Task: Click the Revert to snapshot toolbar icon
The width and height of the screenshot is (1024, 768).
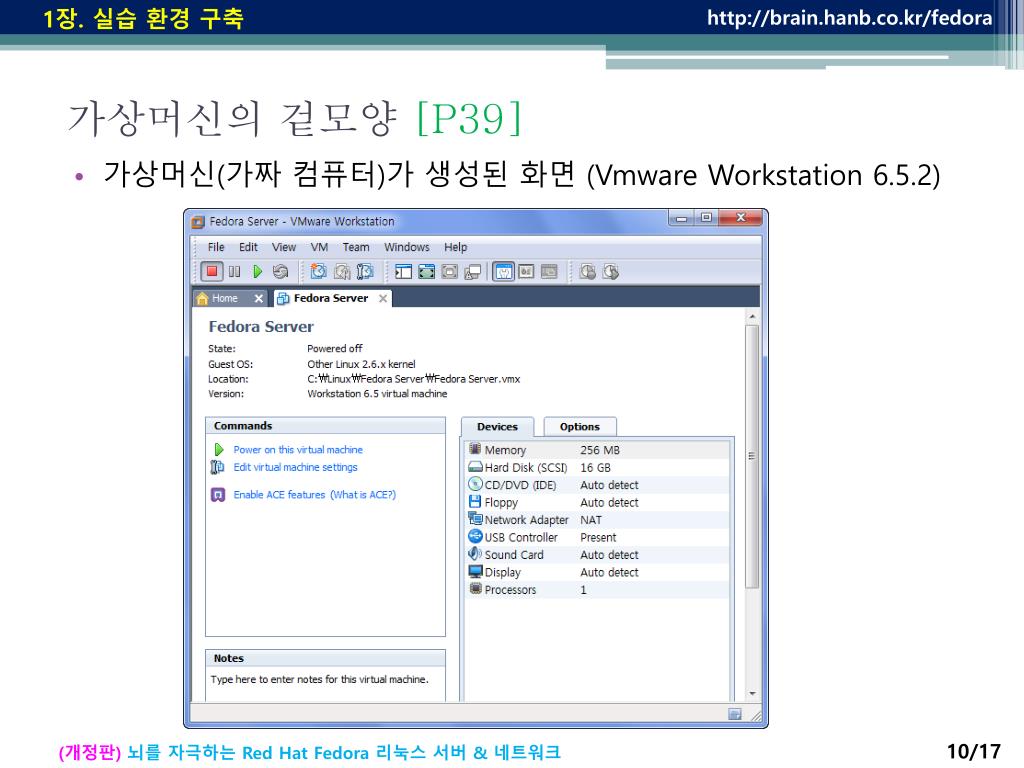Action: [342, 271]
